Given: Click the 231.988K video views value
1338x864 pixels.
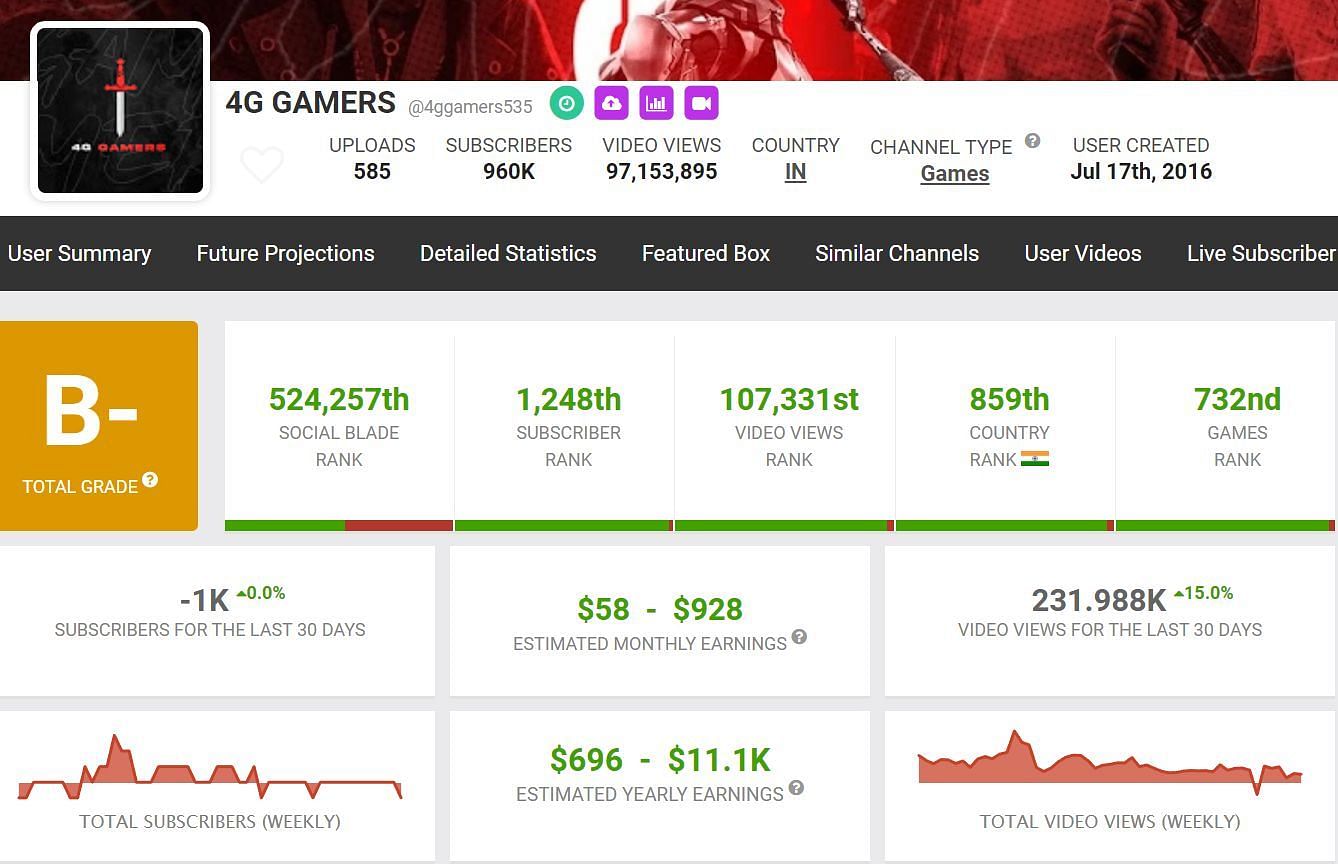Looking at the screenshot, I should tap(1099, 600).
